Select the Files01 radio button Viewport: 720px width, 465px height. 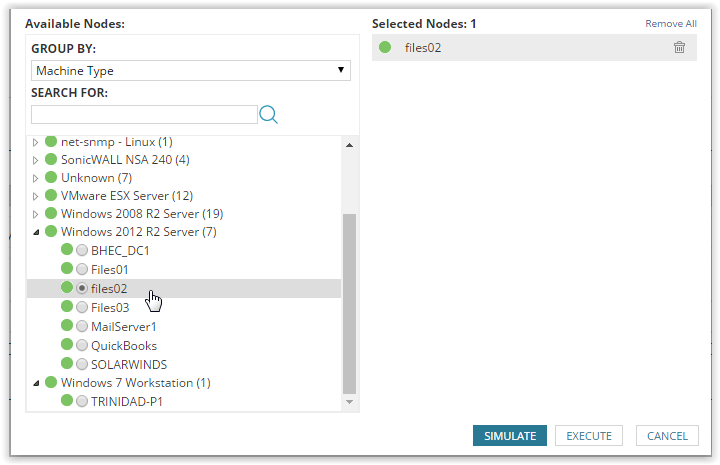[x=82, y=269]
